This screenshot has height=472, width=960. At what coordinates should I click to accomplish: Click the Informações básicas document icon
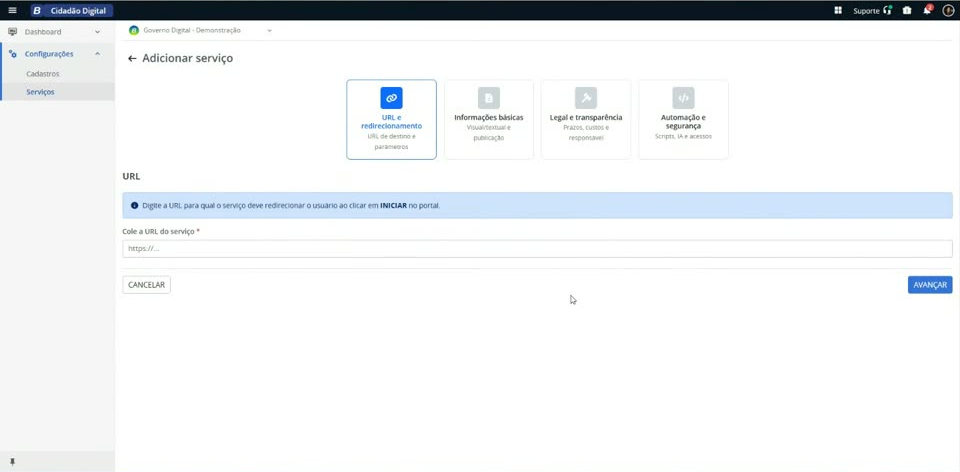[x=489, y=98]
